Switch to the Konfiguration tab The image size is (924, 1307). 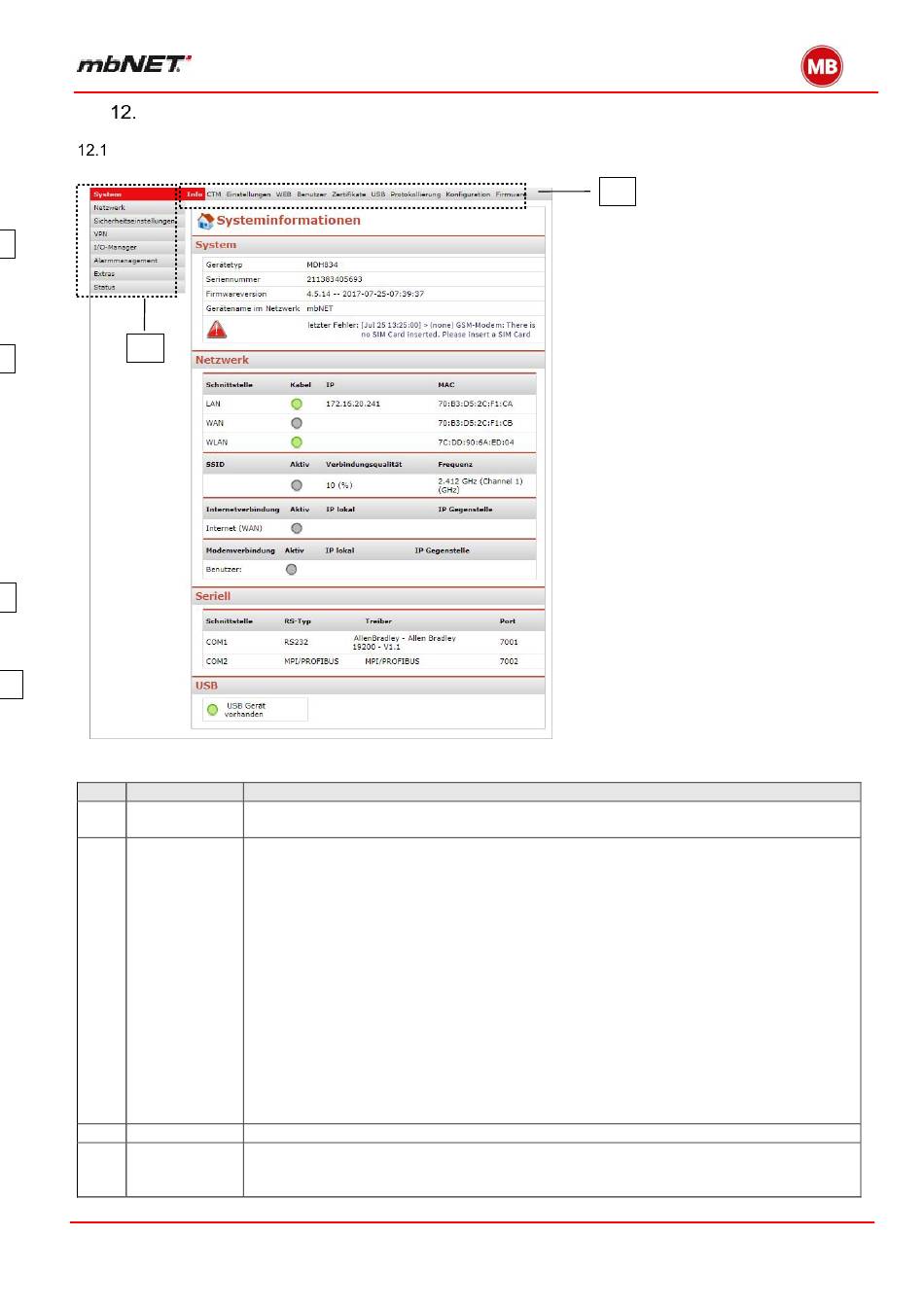(468, 194)
